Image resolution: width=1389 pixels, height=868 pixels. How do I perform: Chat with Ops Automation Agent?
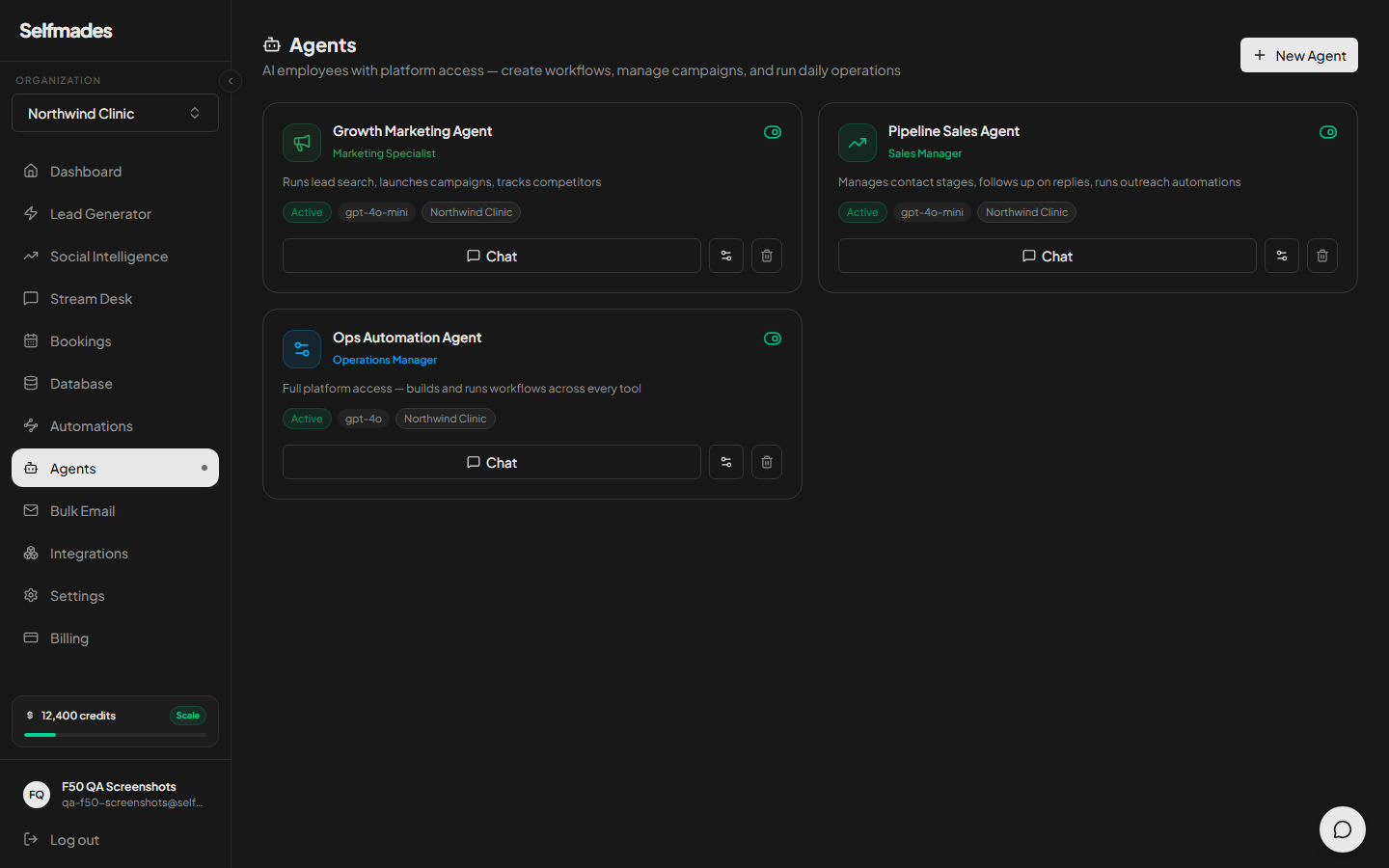pos(492,462)
